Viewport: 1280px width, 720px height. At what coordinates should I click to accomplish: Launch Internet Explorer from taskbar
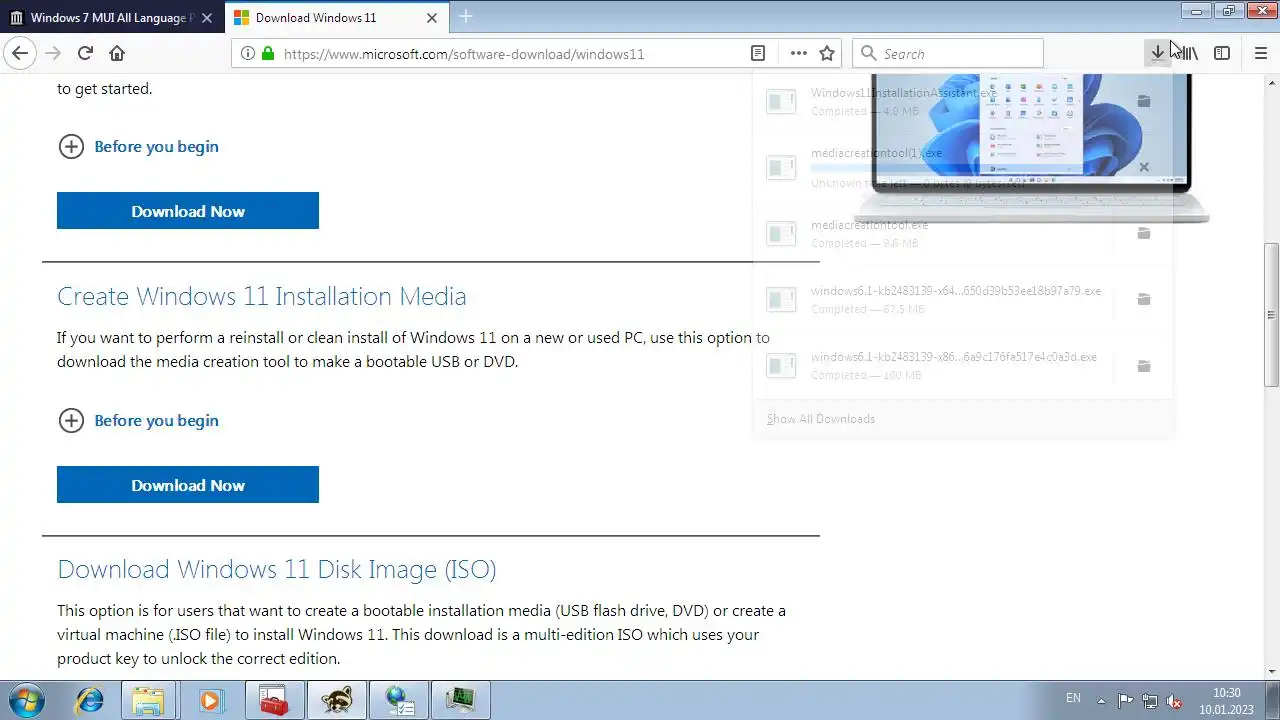point(89,700)
